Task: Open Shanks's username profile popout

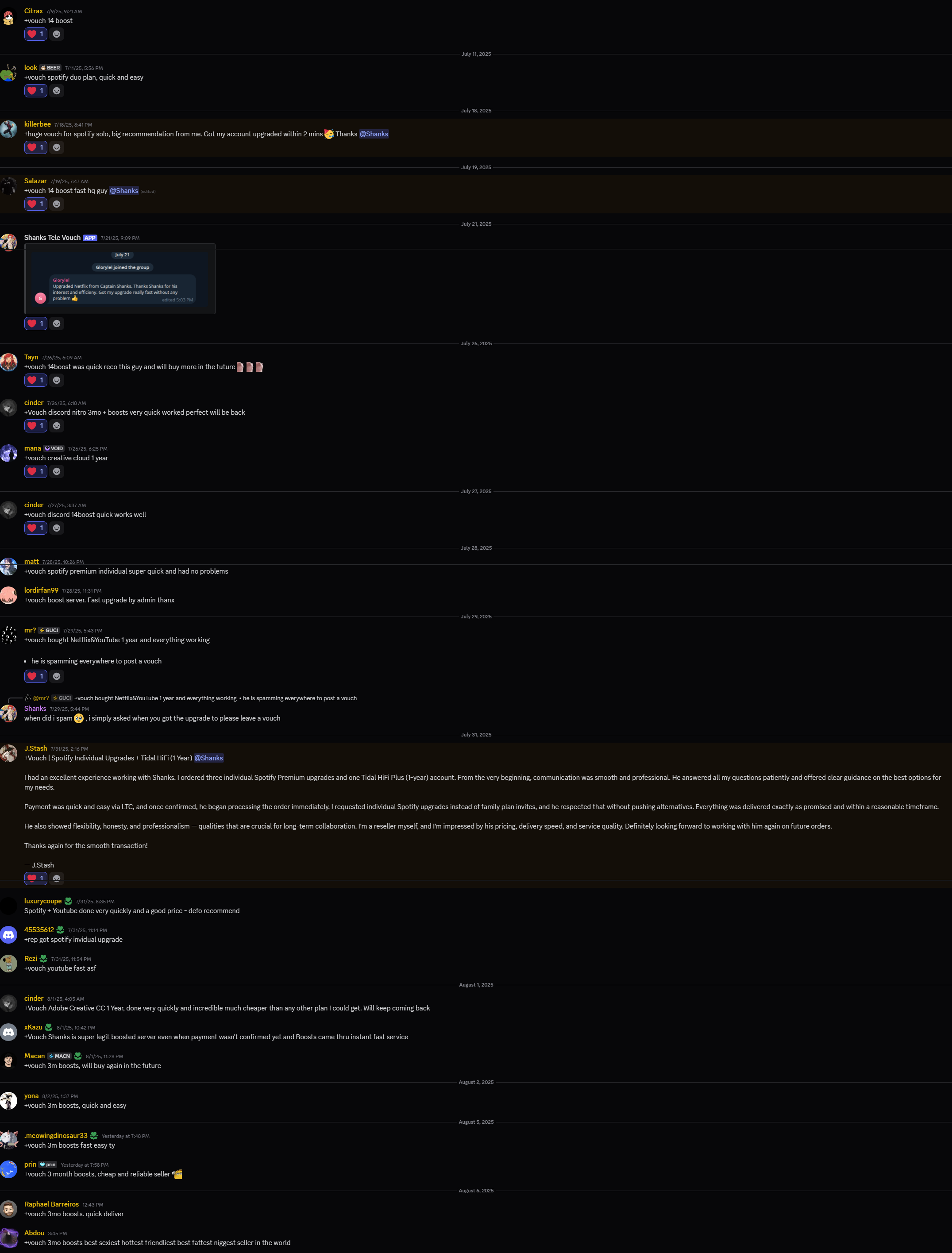Action: tap(35, 709)
